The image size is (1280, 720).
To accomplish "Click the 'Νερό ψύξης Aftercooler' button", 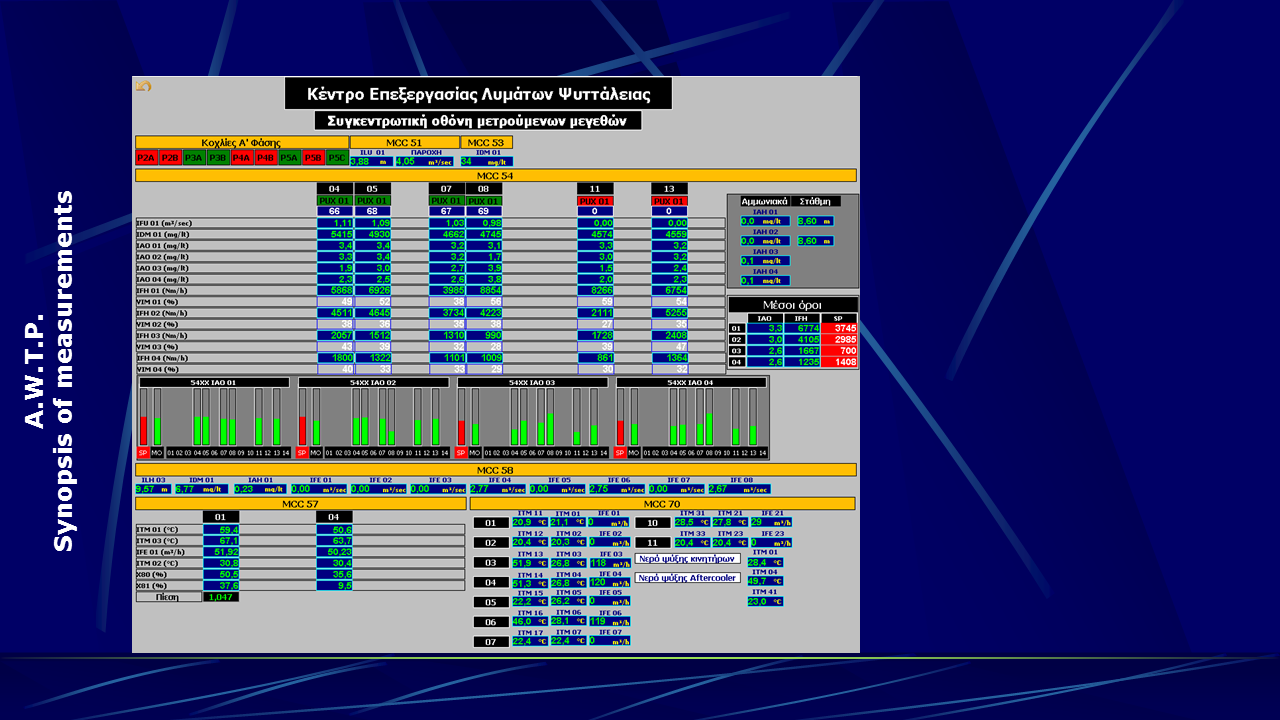I will [688, 578].
